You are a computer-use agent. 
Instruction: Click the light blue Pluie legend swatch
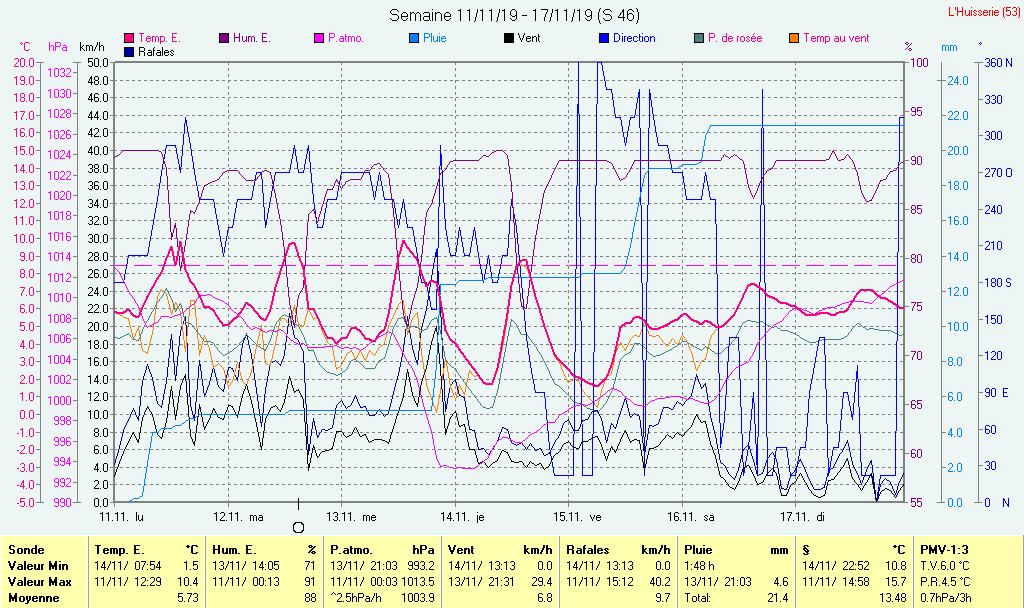tap(414, 39)
